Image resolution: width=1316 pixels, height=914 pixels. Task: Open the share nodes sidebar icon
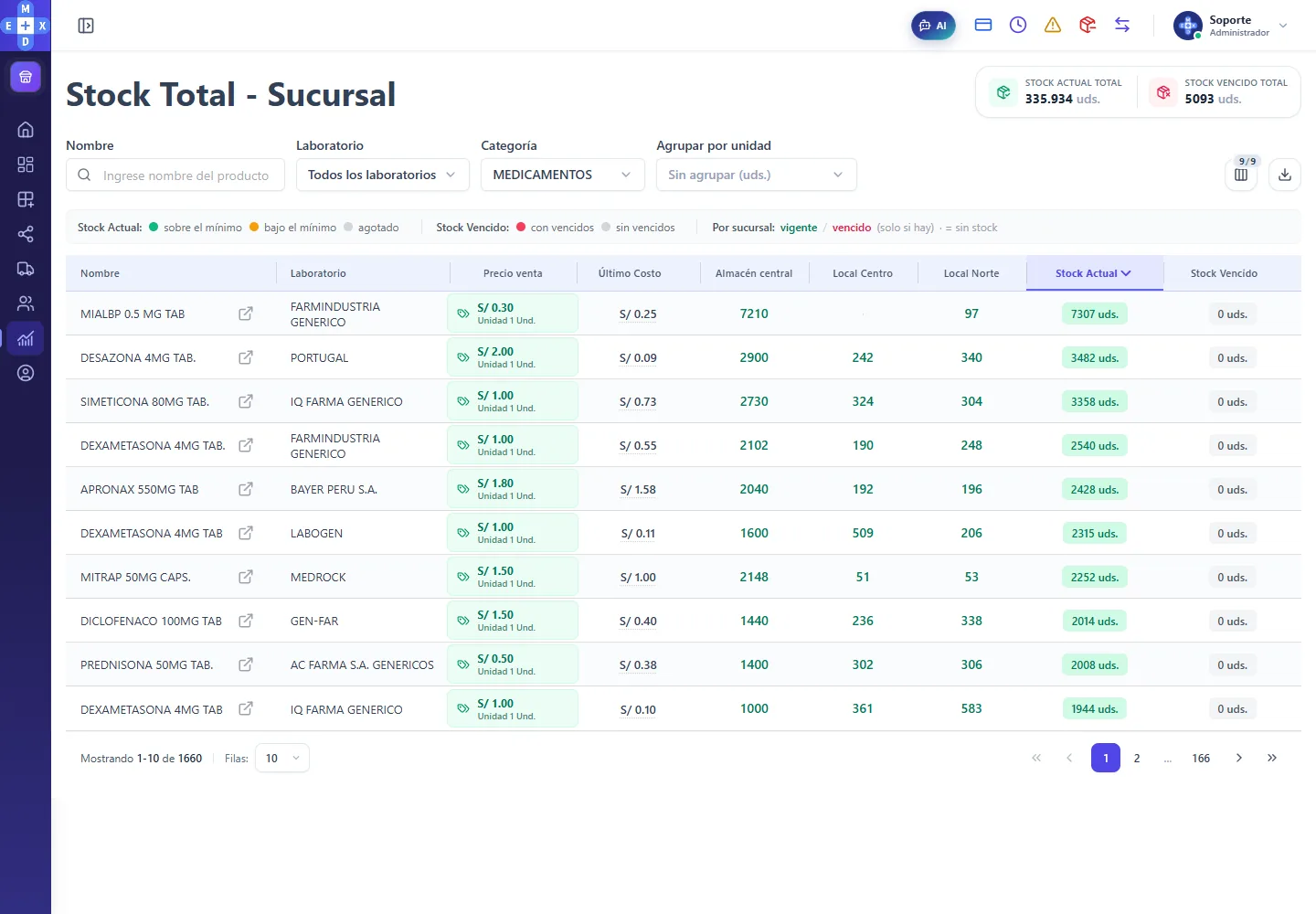pyautogui.click(x=26, y=234)
